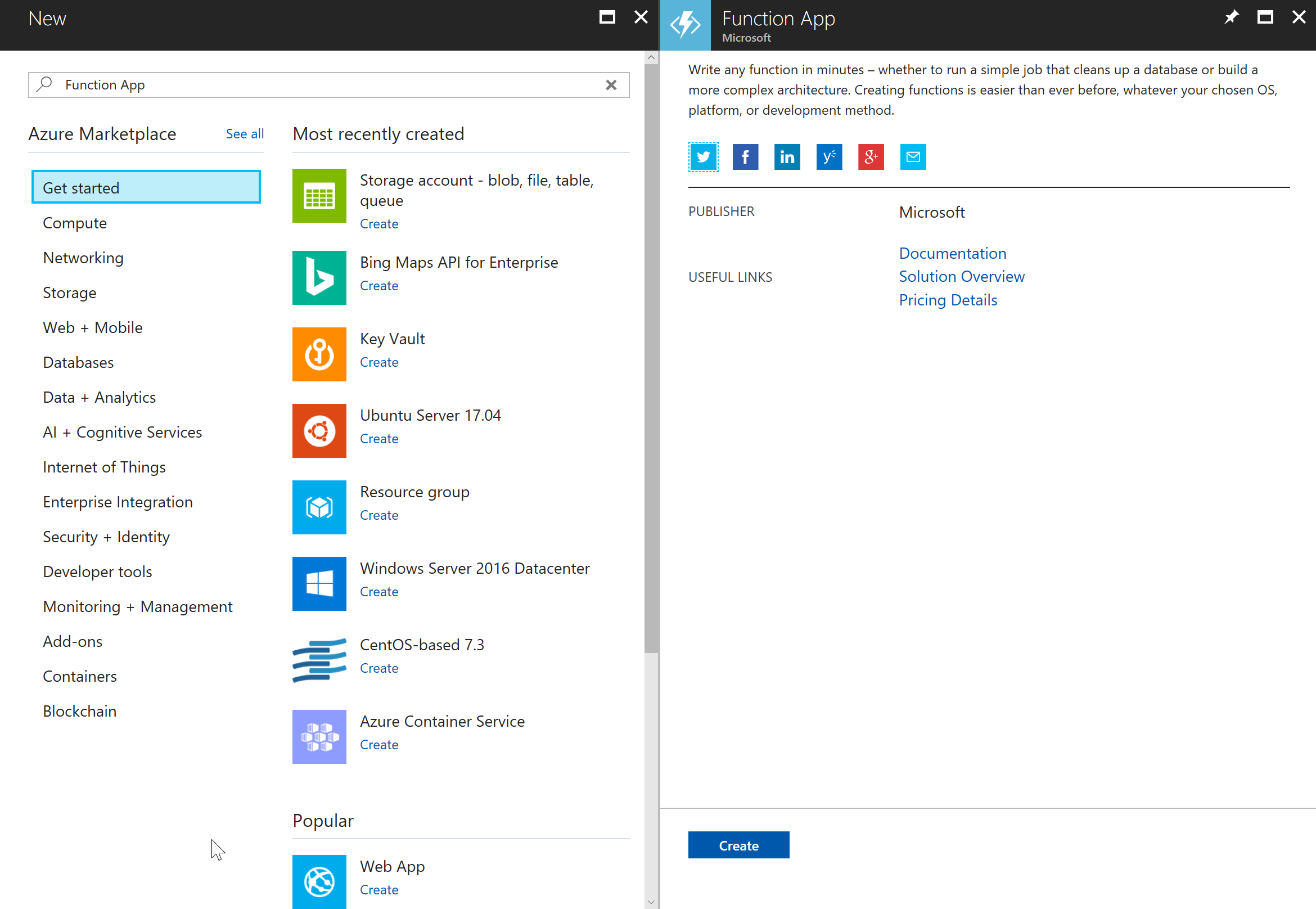Share Function App on Twitter
The height and width of the screenshot is (909, 1316).
tap(703, 157)
